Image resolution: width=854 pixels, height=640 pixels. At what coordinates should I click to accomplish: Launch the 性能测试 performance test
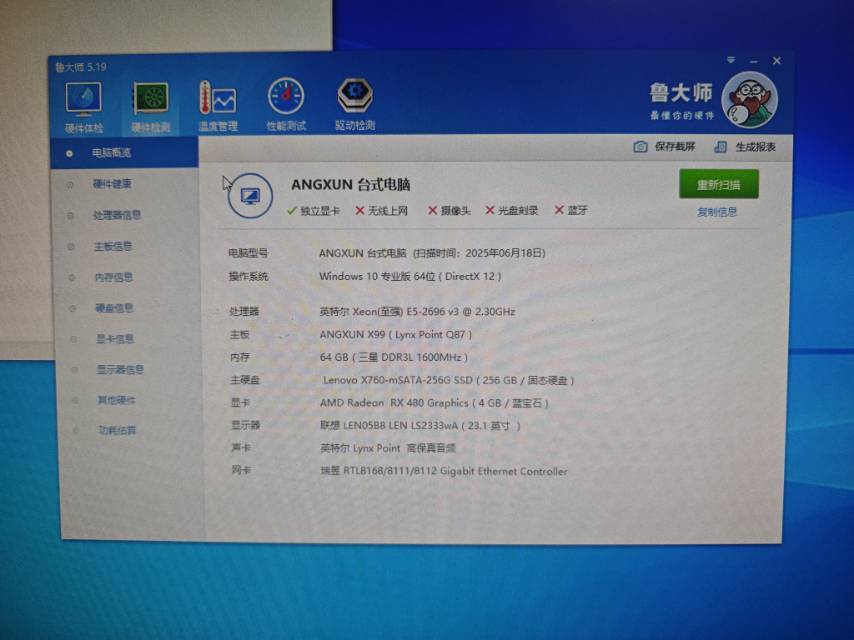(x=286, y=105)
